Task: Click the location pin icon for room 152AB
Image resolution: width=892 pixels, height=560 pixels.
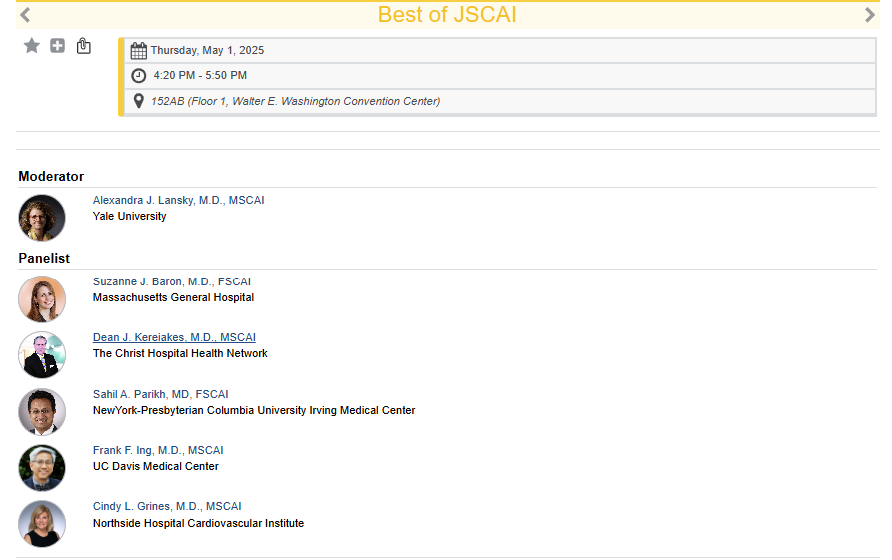Action: [x=138, y=101]
